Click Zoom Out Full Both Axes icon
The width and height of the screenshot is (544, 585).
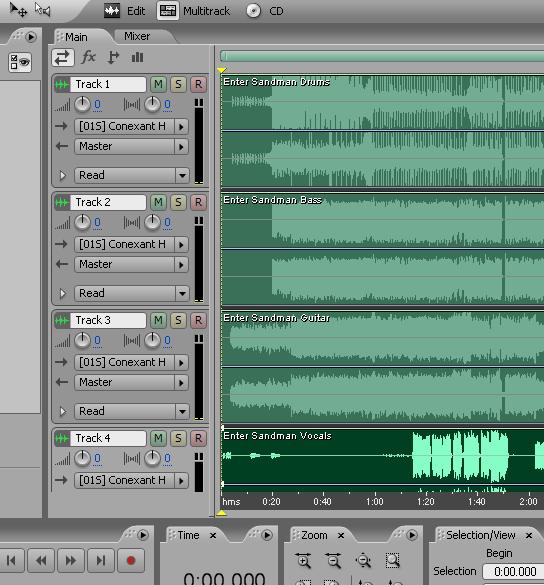[363, 560]
